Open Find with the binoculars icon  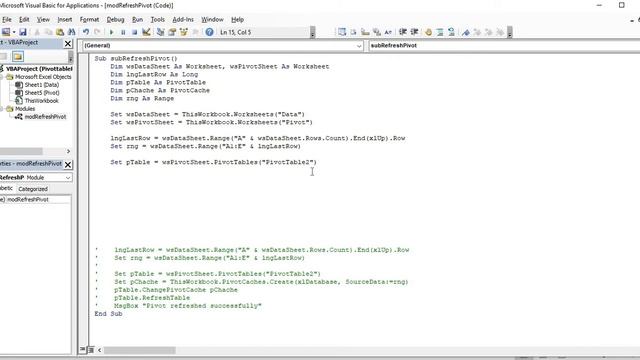tap(71, 32)
